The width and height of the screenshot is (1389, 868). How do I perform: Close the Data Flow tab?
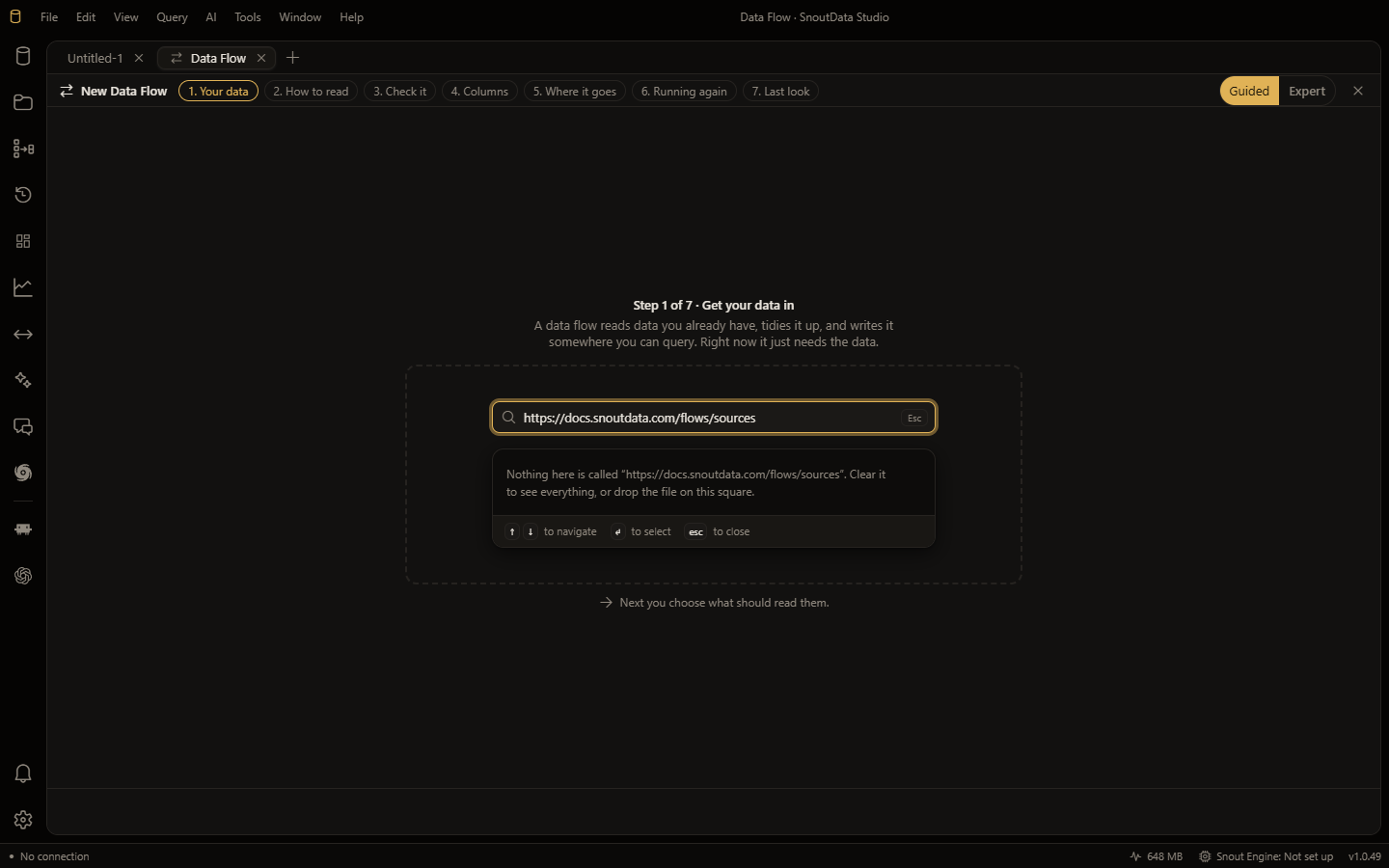click(x=261, y=58)
